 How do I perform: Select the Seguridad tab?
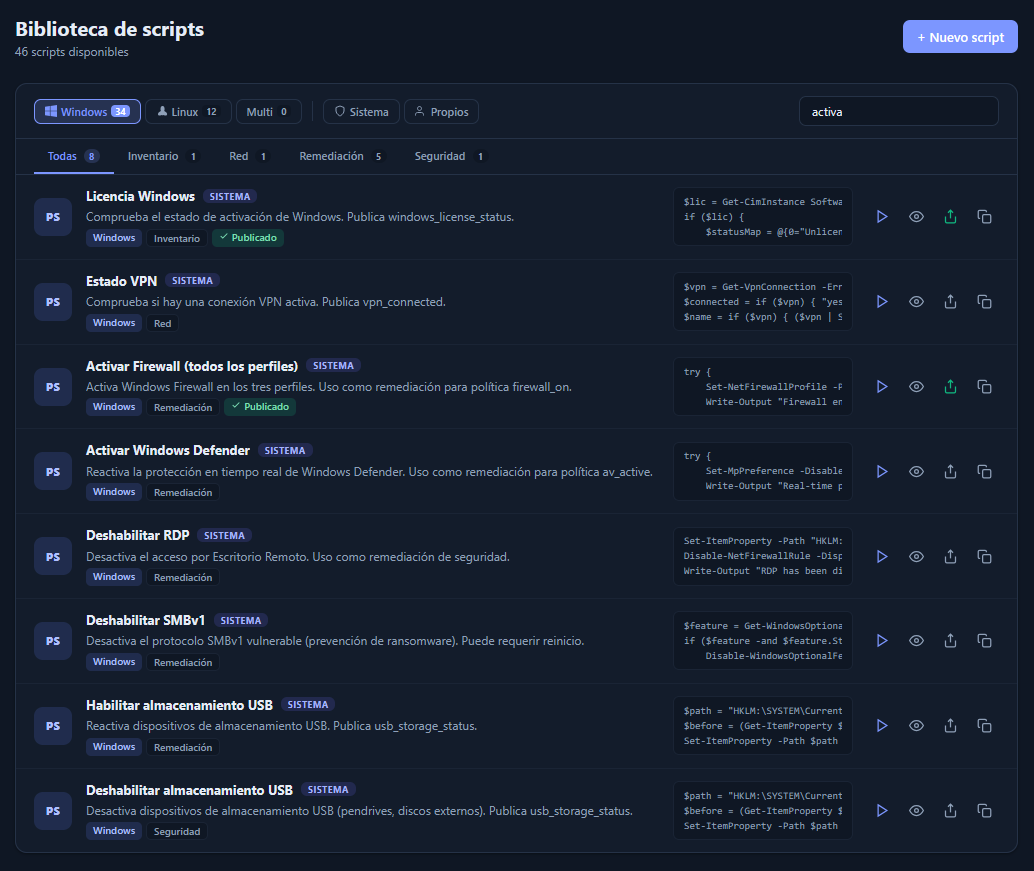click(x=450, y=157)
